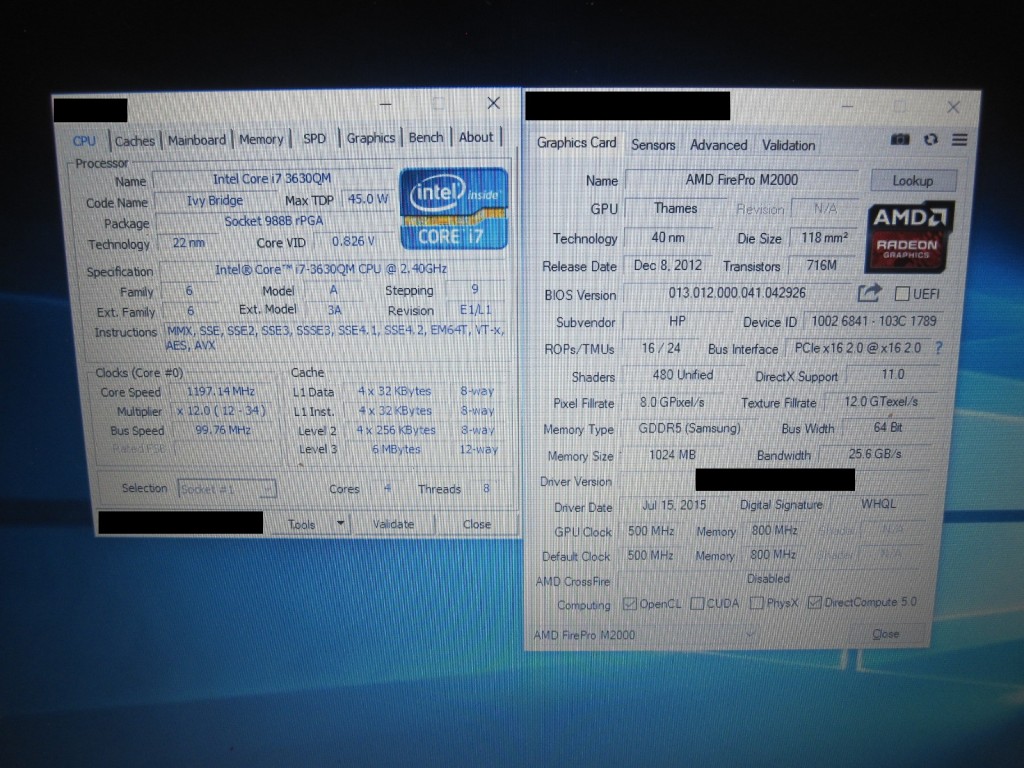Click the AMD Radeon Graphics logo
This screenshot has height=768, width=1024.
tap(908, 236)
